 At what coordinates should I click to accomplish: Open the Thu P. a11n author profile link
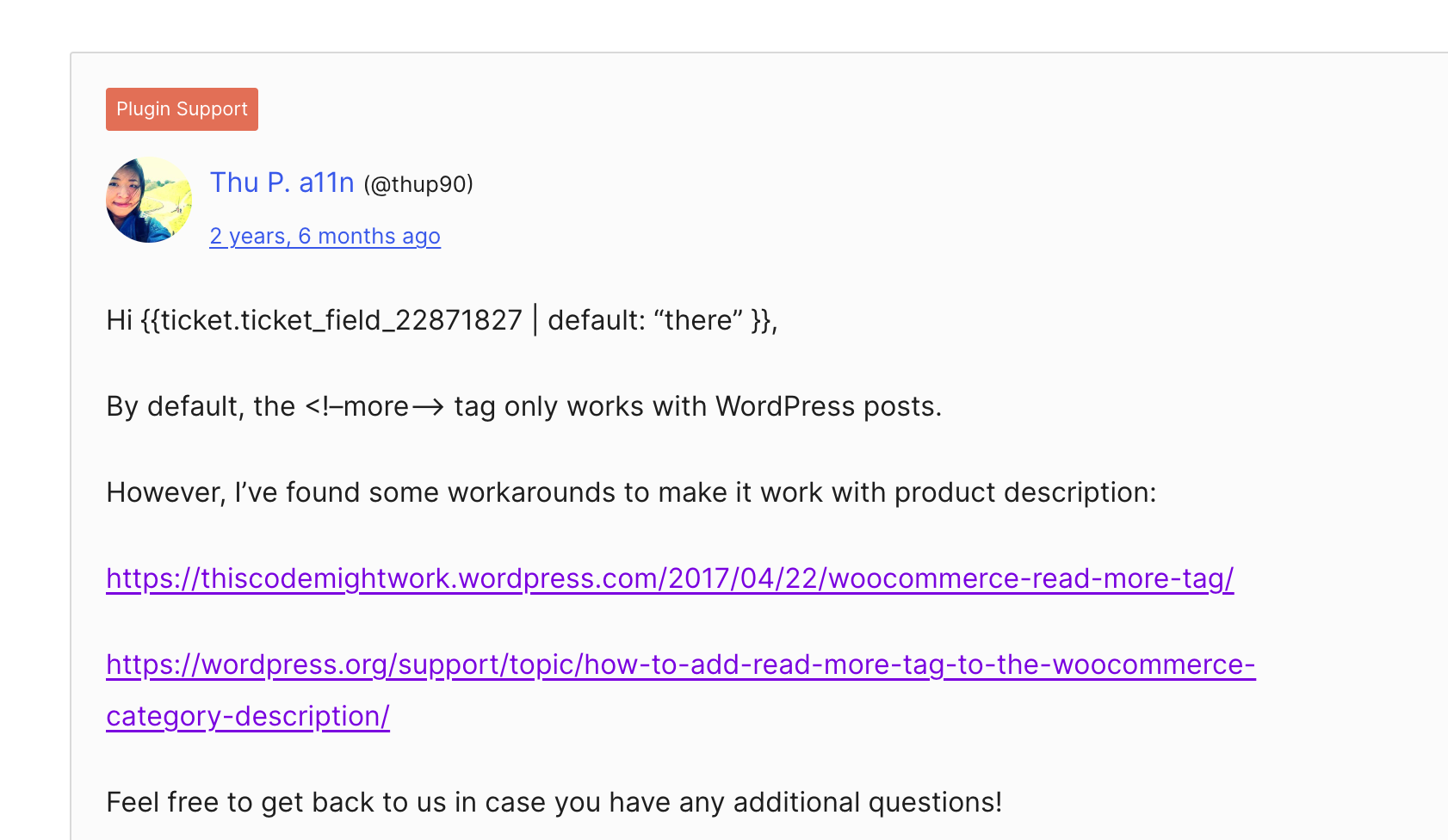point(282,182)
